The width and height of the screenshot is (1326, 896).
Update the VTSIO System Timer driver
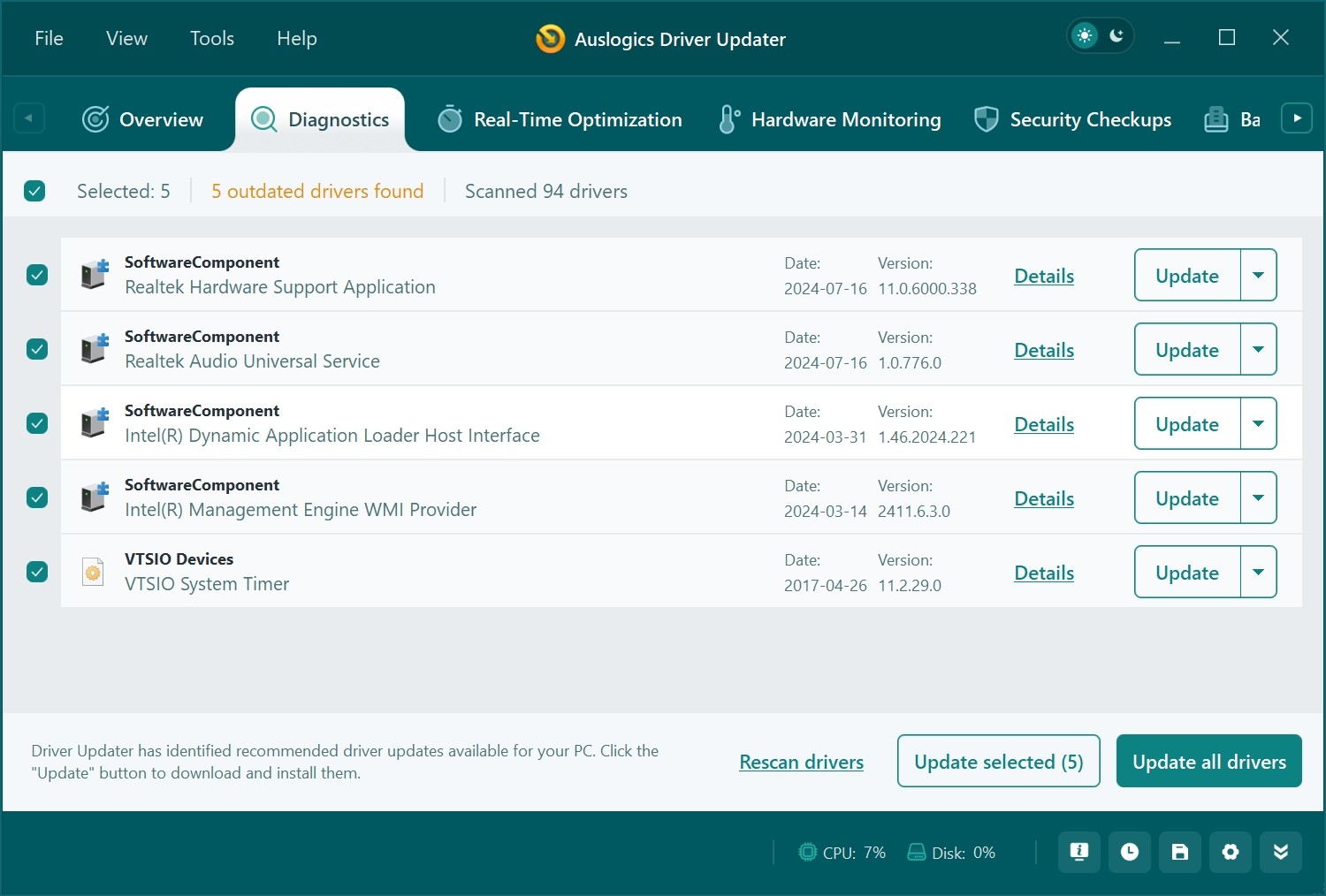click(1187, 572)
